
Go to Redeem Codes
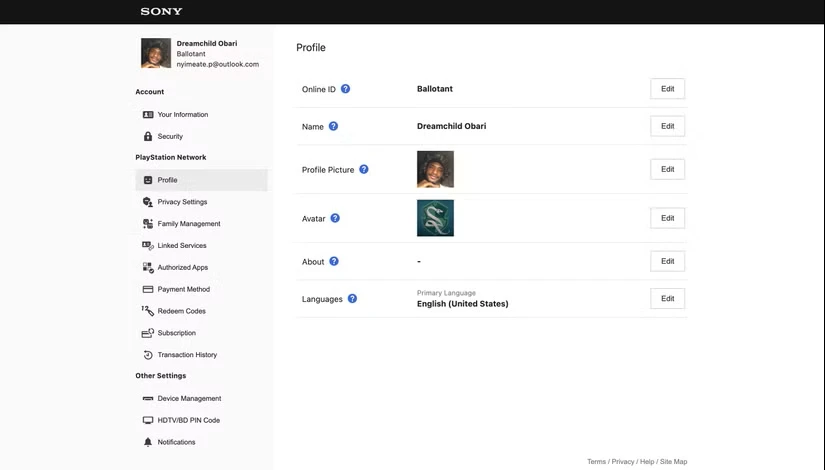click(x=182, y=311)
